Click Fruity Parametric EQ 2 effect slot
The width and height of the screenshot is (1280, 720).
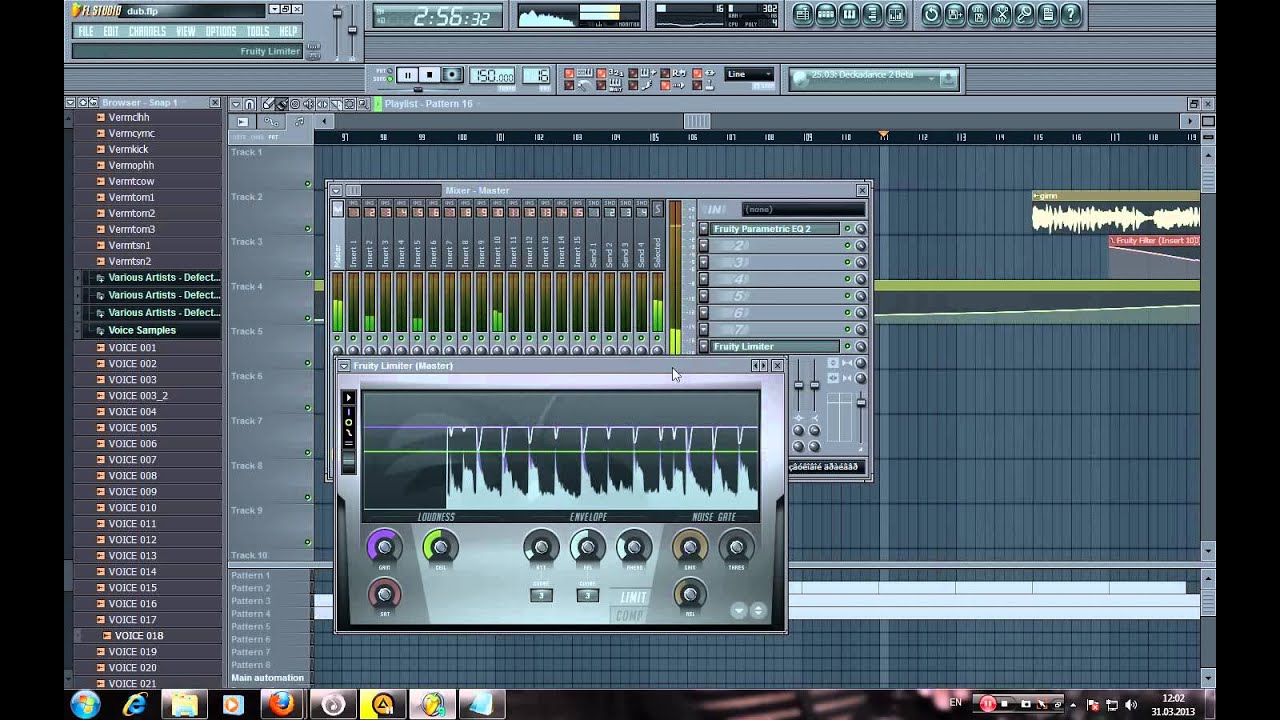click(x=775, y=229)
